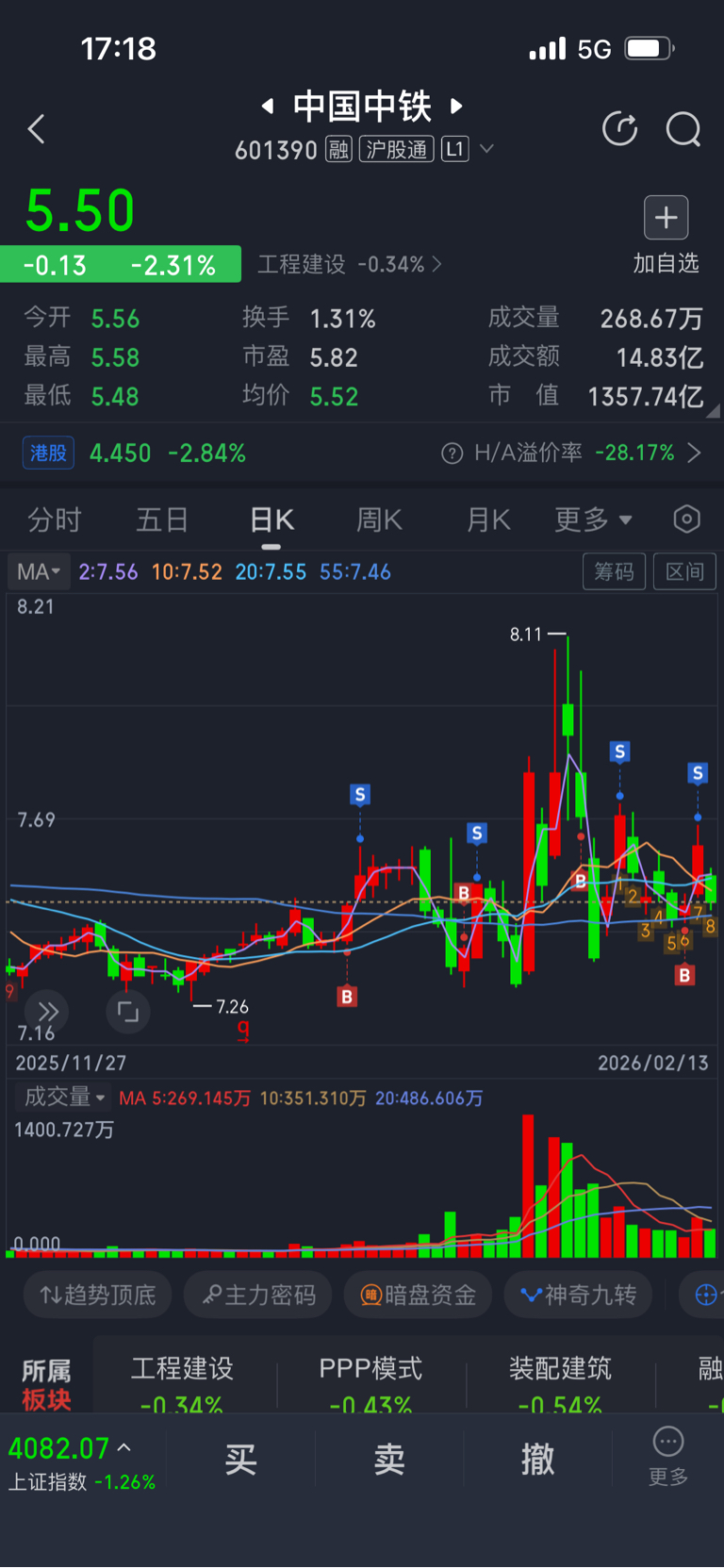Open 暗盘资金 indicator

point(418,1295)
